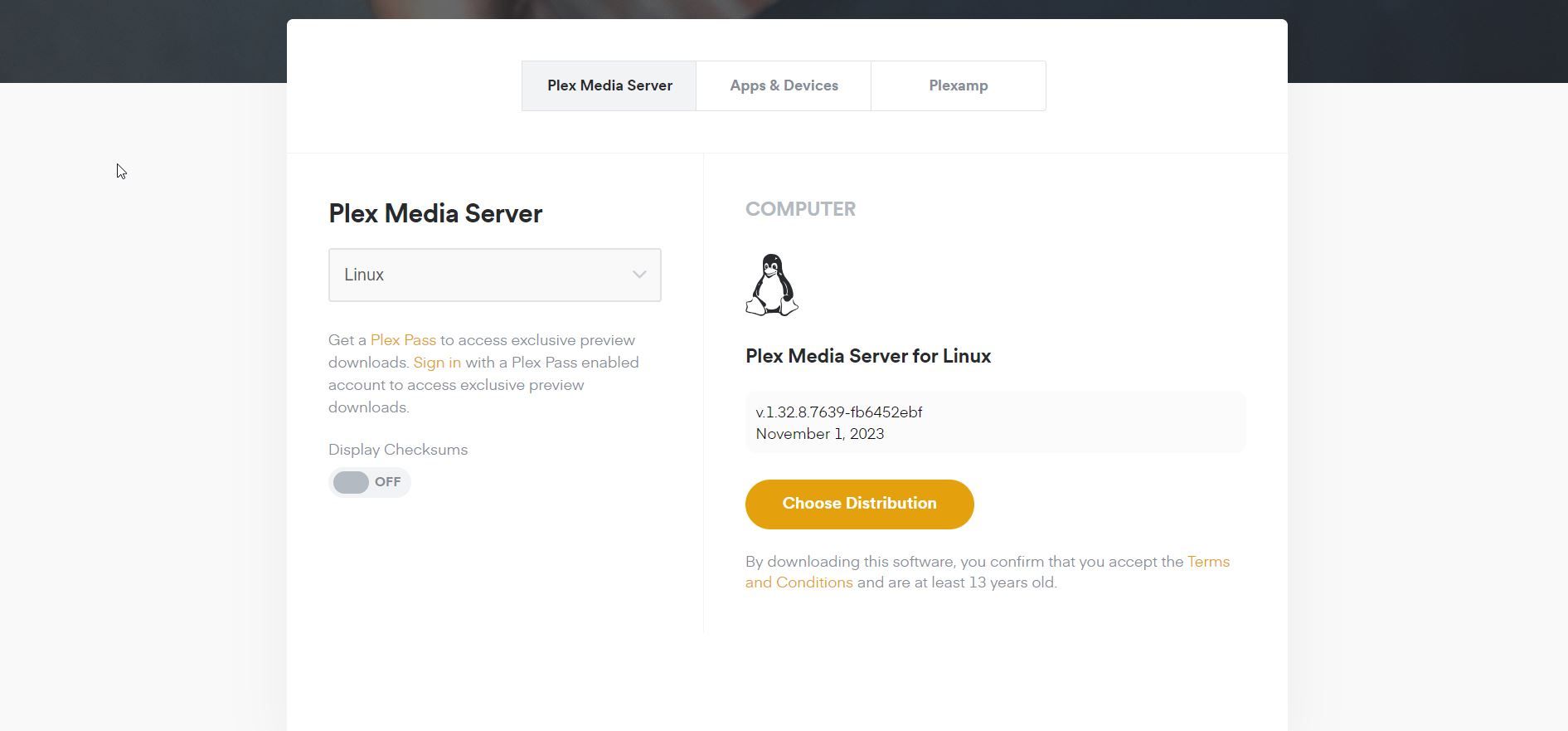
Task: Follow the Plex Pass link
Action: (403, 340)
